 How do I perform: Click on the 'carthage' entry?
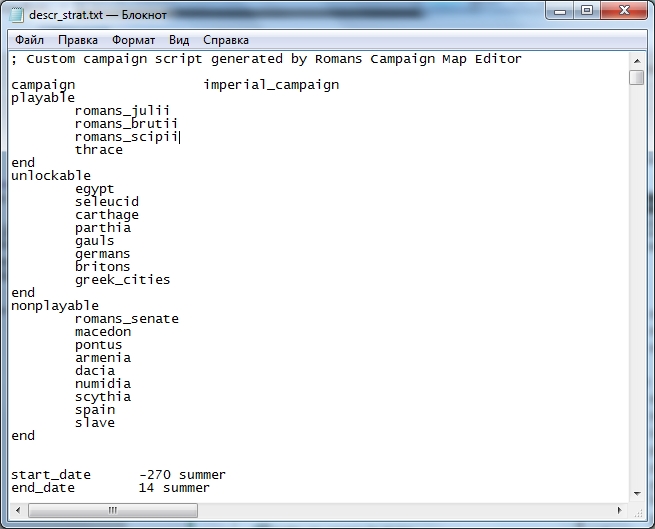pos(107,215)
